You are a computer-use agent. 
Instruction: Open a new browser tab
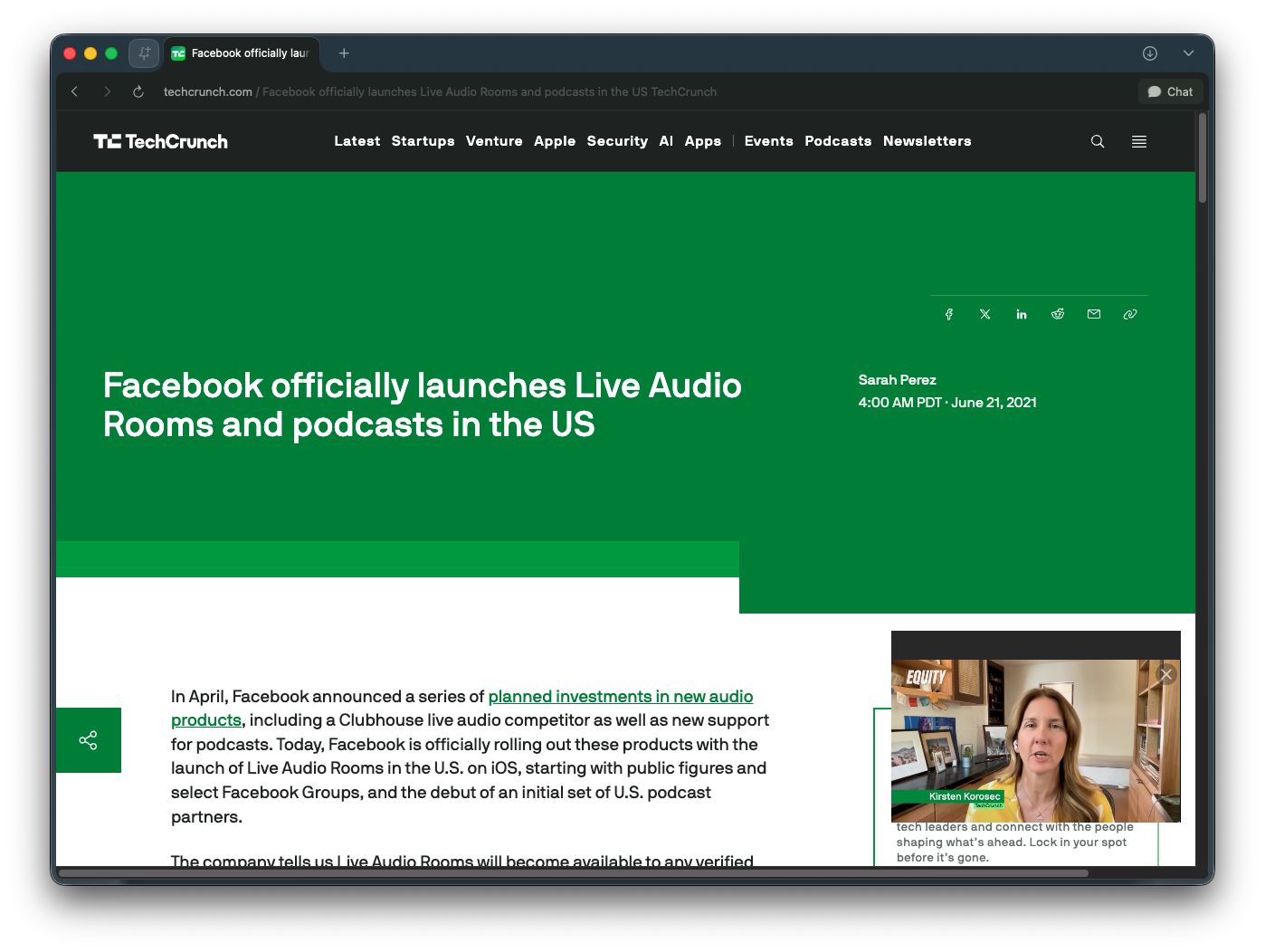click(344, 53)
